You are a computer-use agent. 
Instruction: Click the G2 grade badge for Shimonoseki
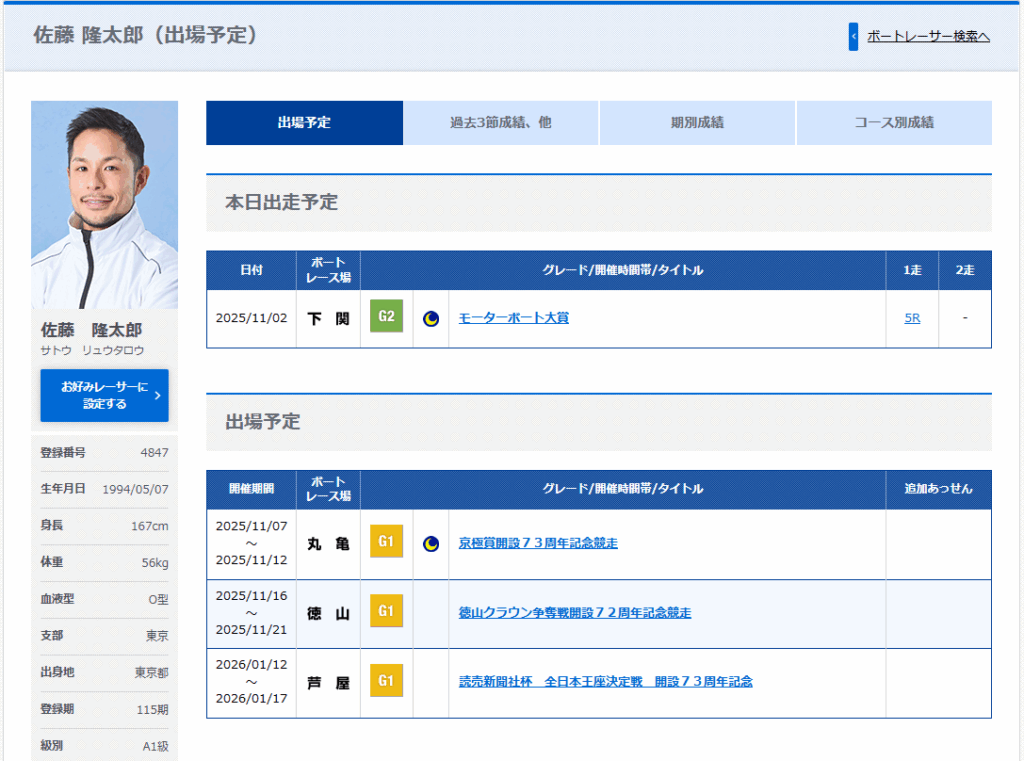point(386,318)
